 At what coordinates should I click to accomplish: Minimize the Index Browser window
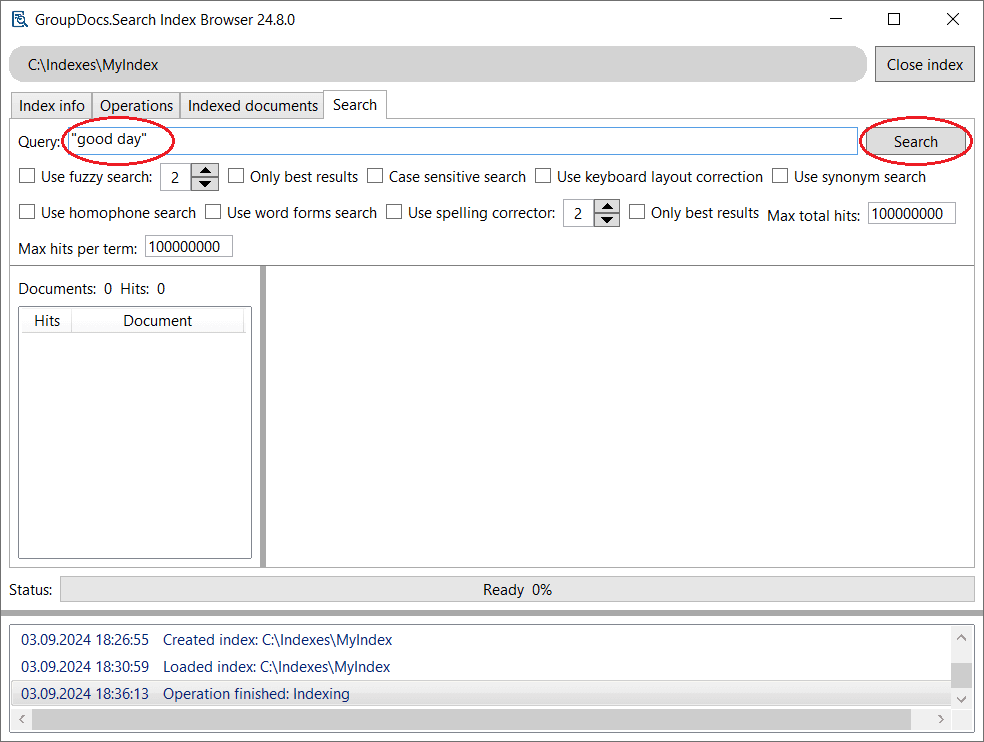click(835, 19)
